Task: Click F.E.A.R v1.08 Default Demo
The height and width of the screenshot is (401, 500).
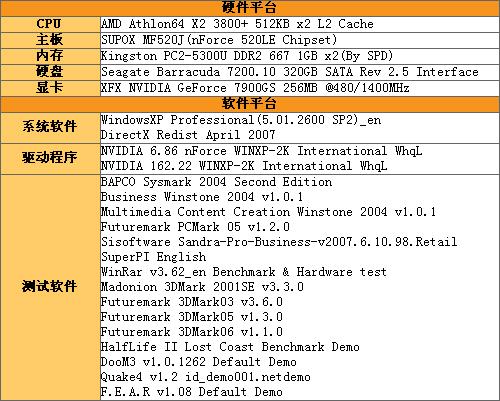Action: point(192,392)
